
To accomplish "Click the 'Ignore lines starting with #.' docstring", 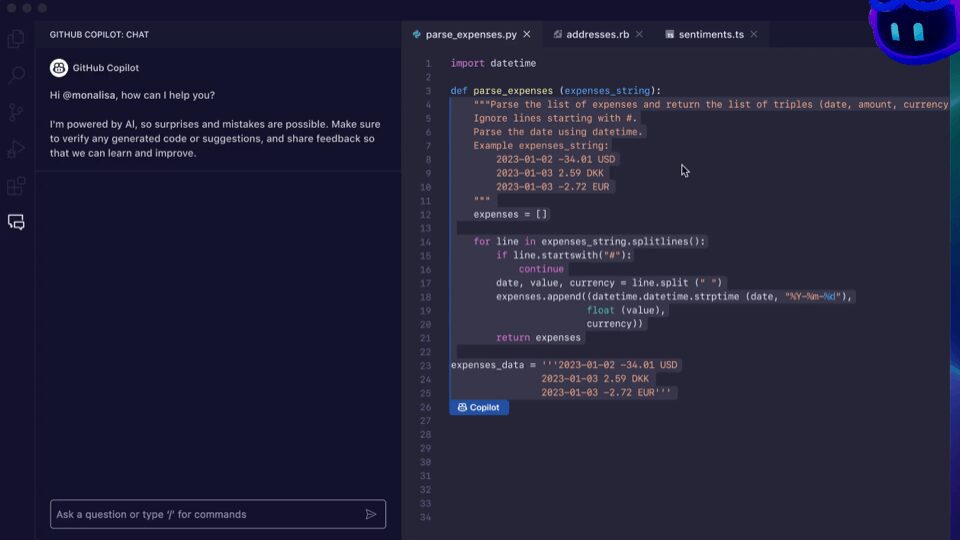I will pyautogui.click(x=555, y=118).
